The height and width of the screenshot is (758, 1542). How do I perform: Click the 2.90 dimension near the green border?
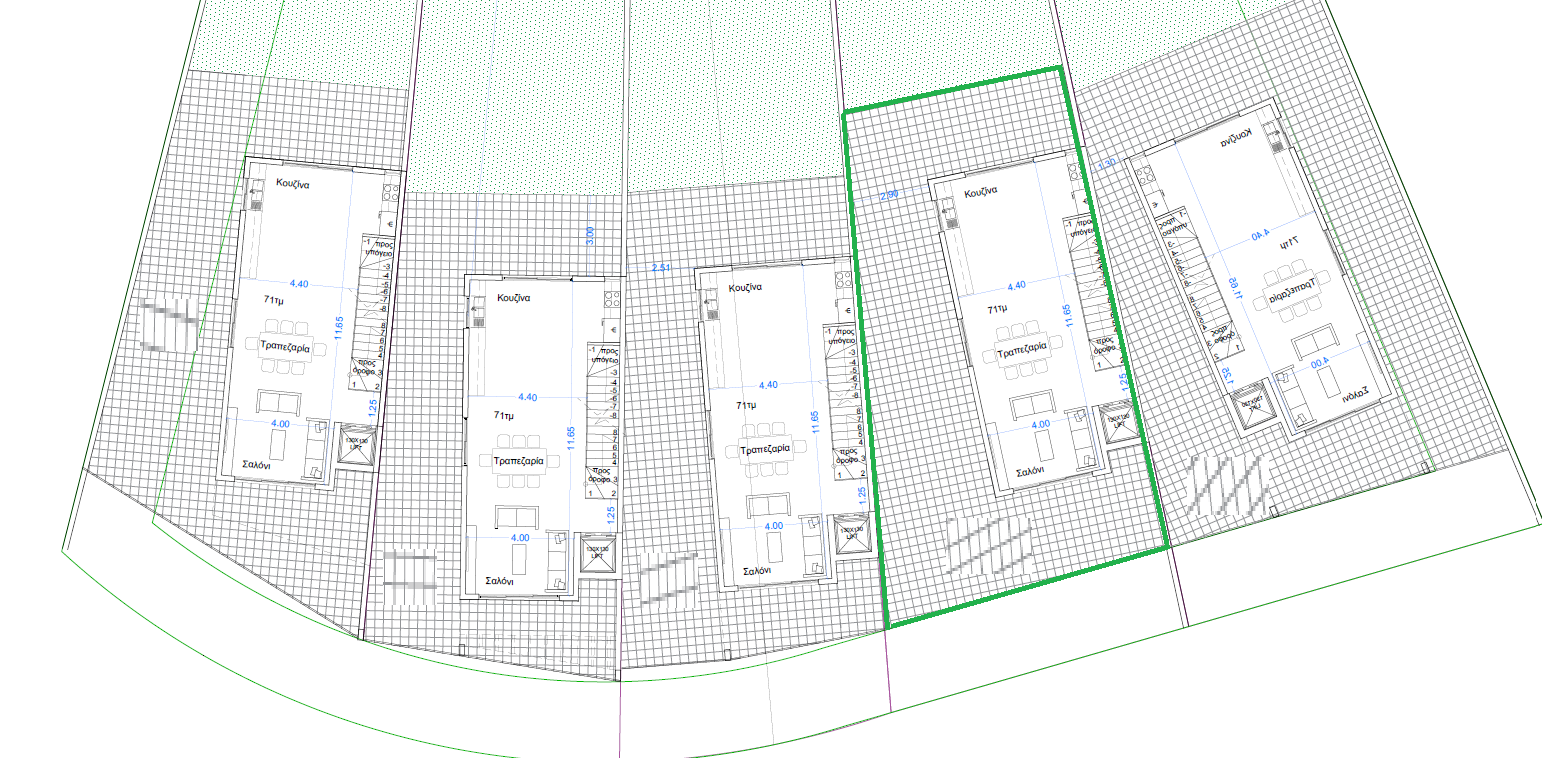coord(889,195)
